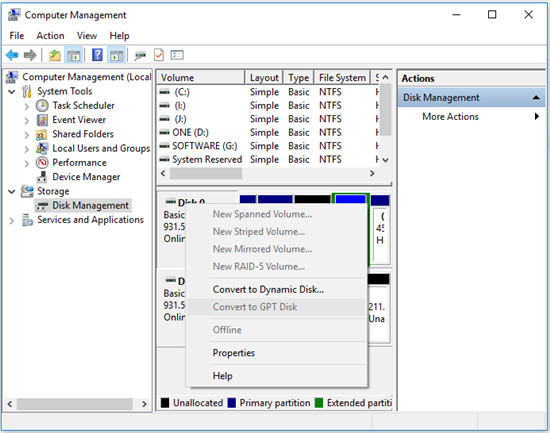Viewport: 550px width, 433px height.
Task: Click the volume list horizontal scrollbar
Action: (x=267, y=173)
